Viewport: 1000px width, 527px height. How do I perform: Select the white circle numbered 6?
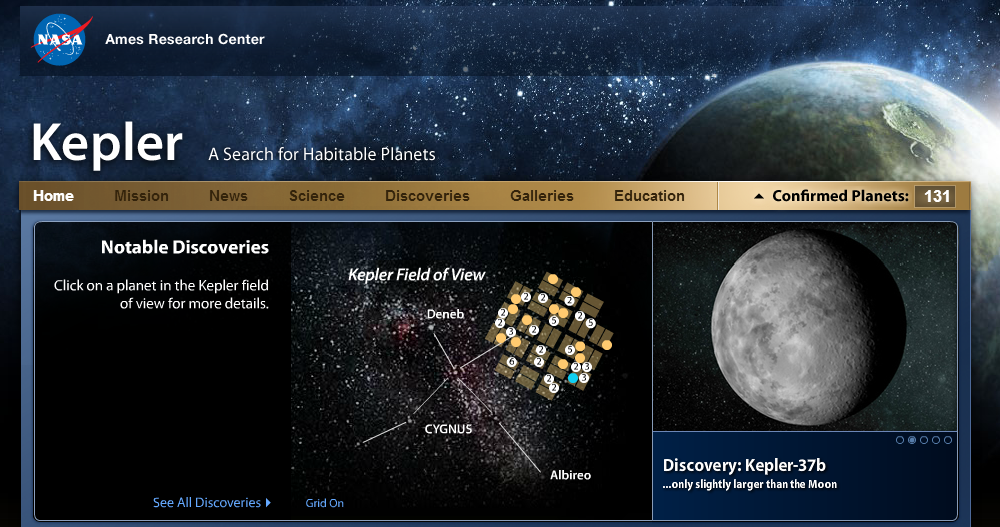point(511,362)
